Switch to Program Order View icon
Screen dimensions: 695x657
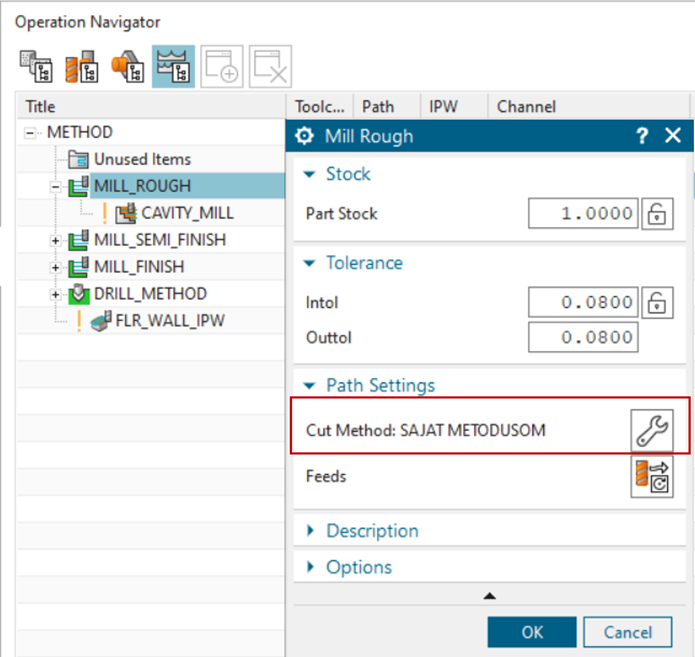35,67
